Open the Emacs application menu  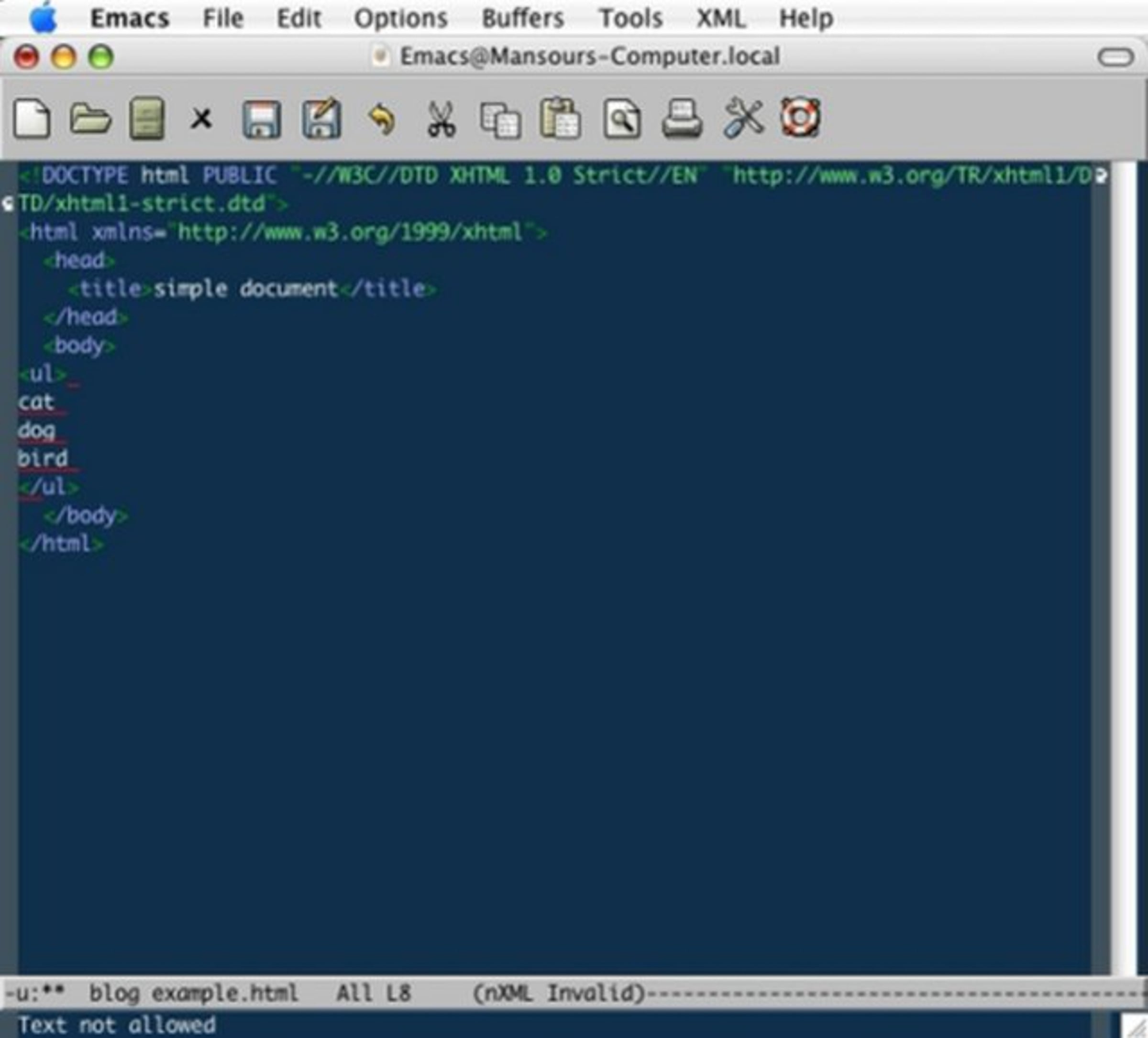click(130, 18)
